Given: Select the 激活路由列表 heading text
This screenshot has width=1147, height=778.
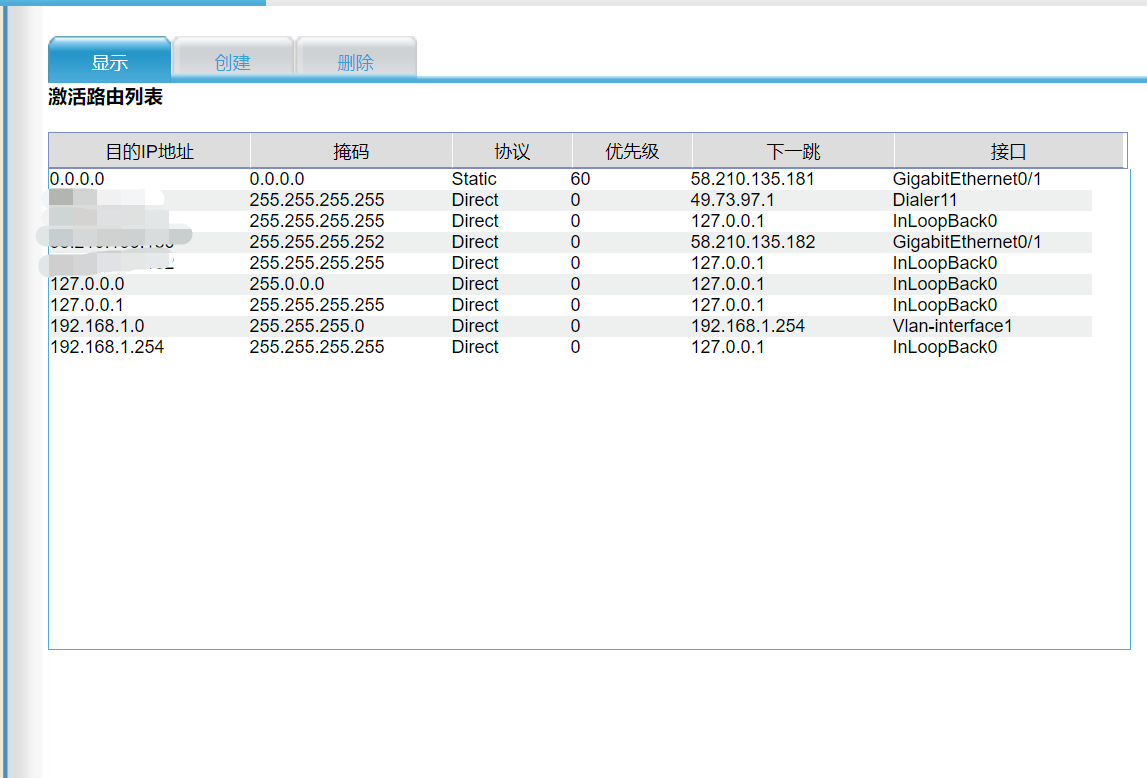Looking at the screenshot, I should coord(105,97).
